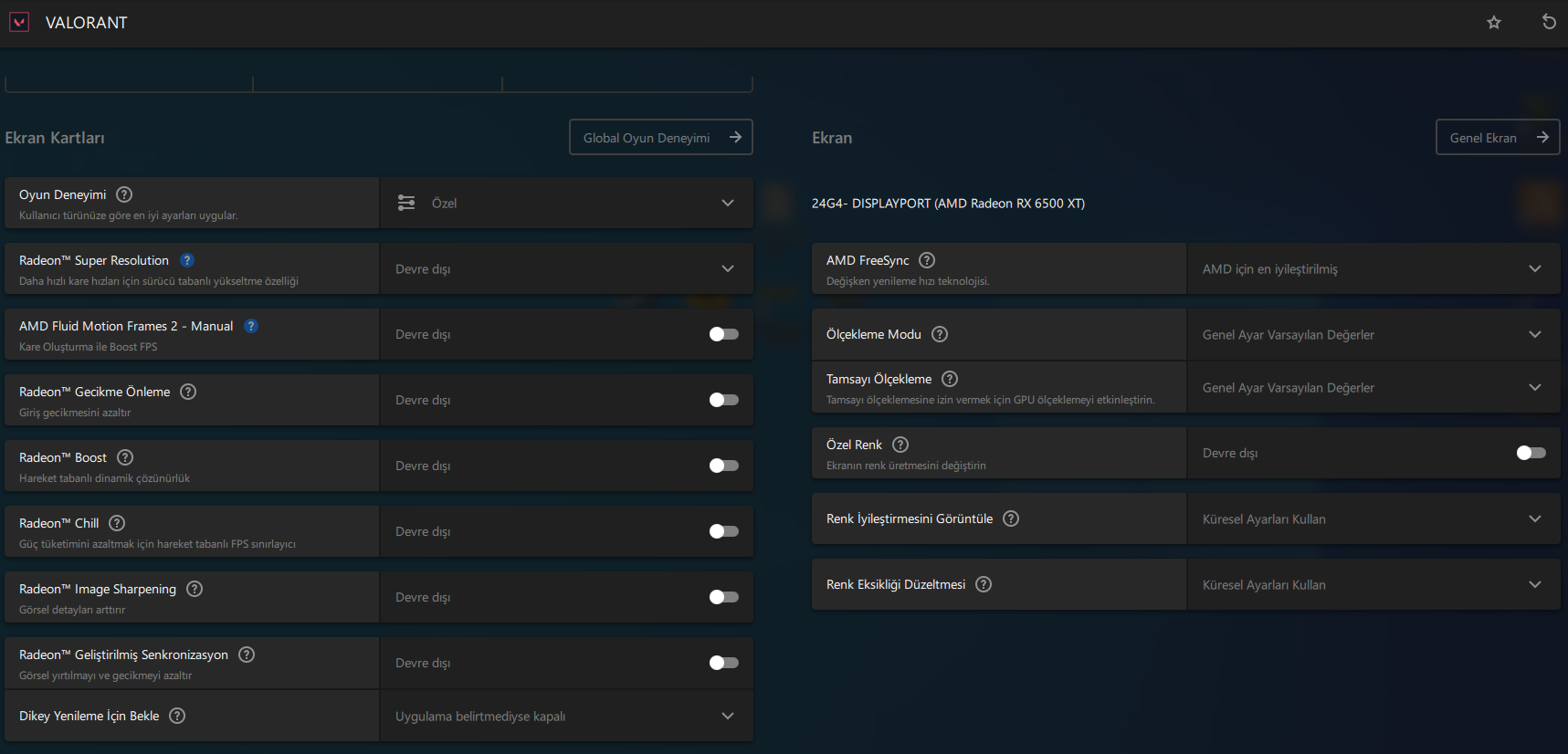Enable Radeon Image Sharpening toggle

[723, 597]
